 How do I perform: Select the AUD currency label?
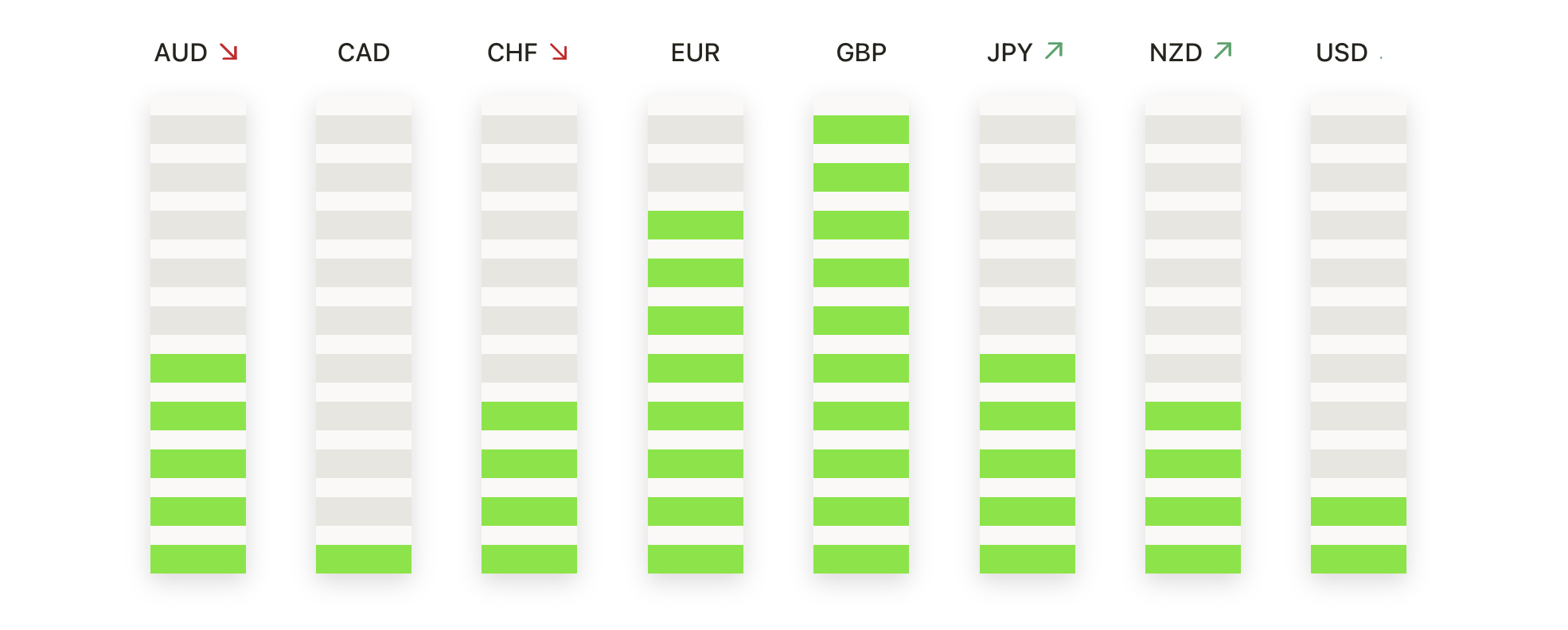pos(181,52)
